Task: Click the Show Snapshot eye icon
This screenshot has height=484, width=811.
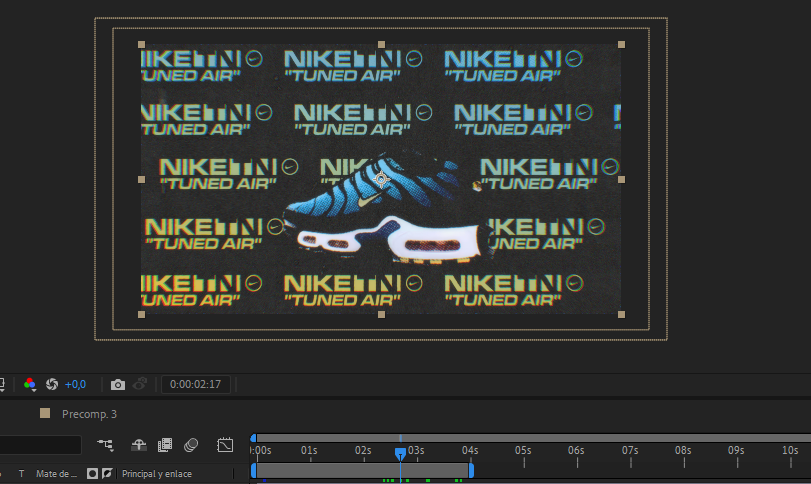Action: (x=140, y=384)
